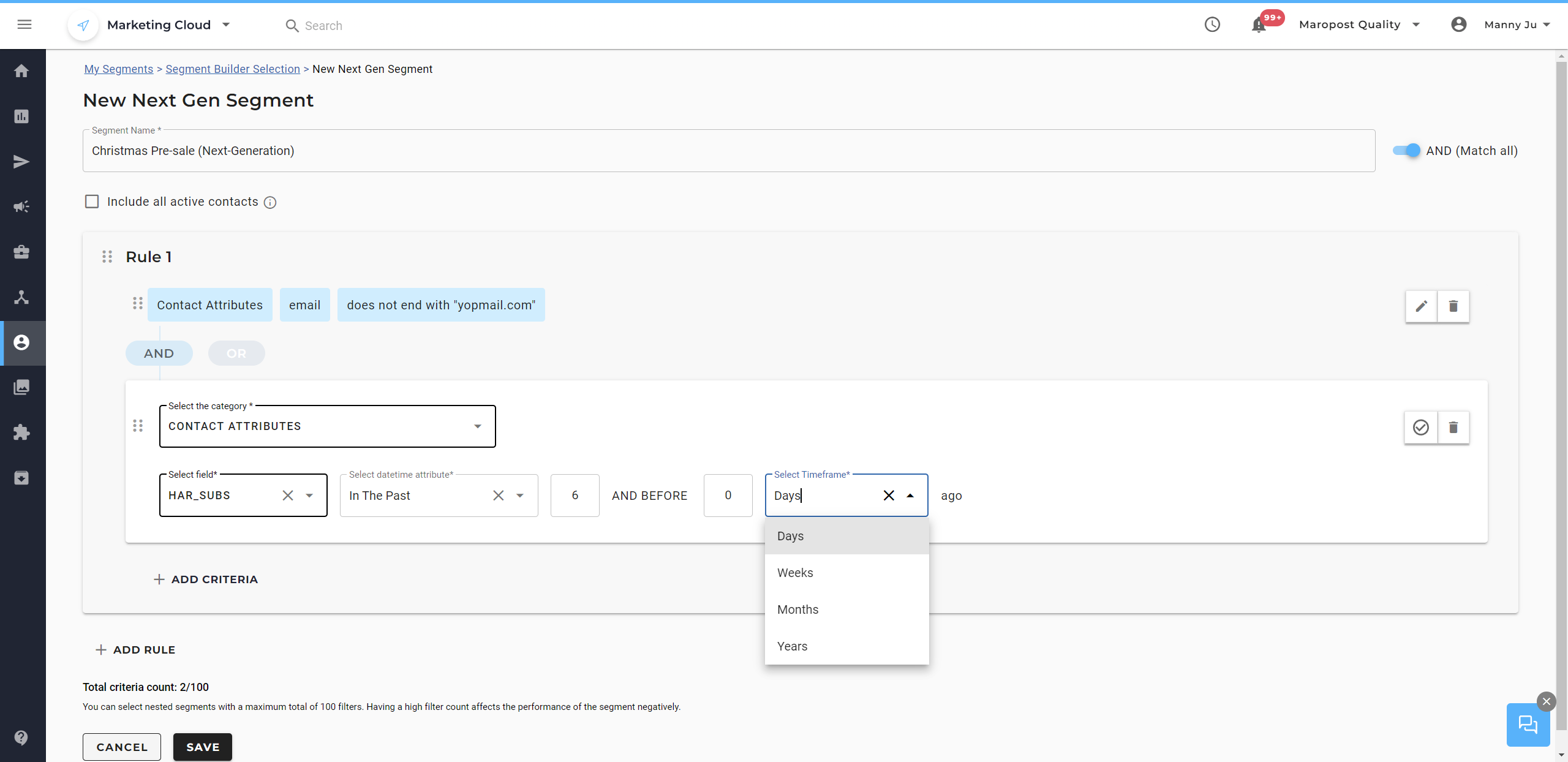The image size is (1568, 762).
Task: Click the pencil edit icon for email criteria
Action: coord(1421,306)
